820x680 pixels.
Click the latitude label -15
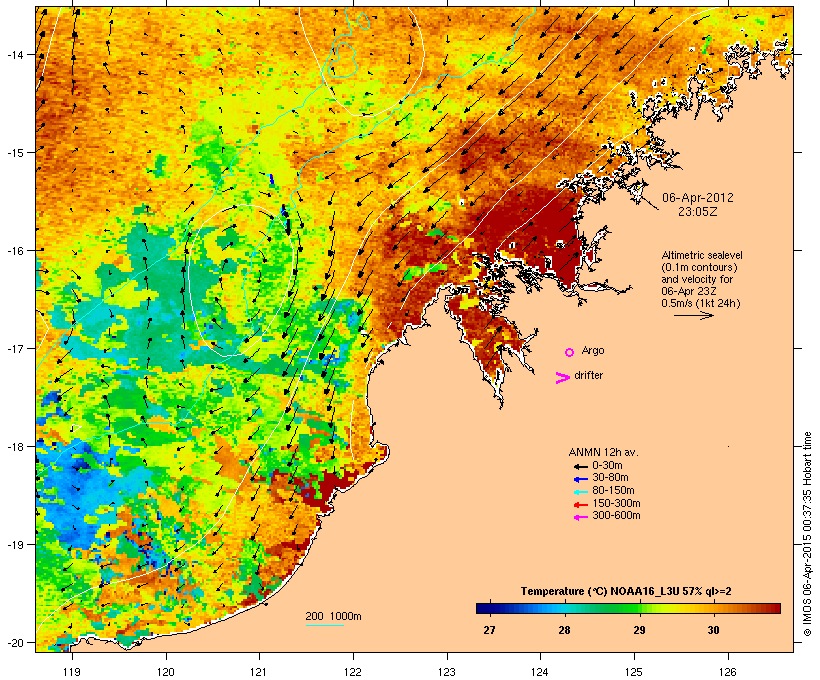pyautogui.click(x=14, y=153)
